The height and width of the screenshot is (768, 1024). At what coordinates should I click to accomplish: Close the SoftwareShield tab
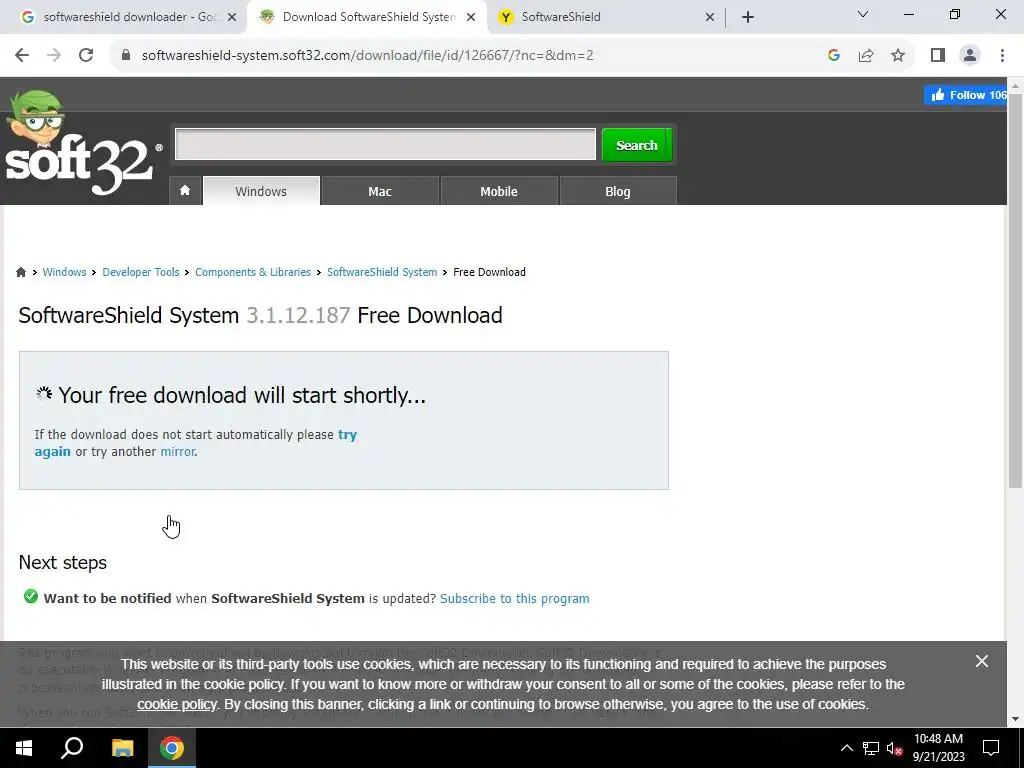710,17
